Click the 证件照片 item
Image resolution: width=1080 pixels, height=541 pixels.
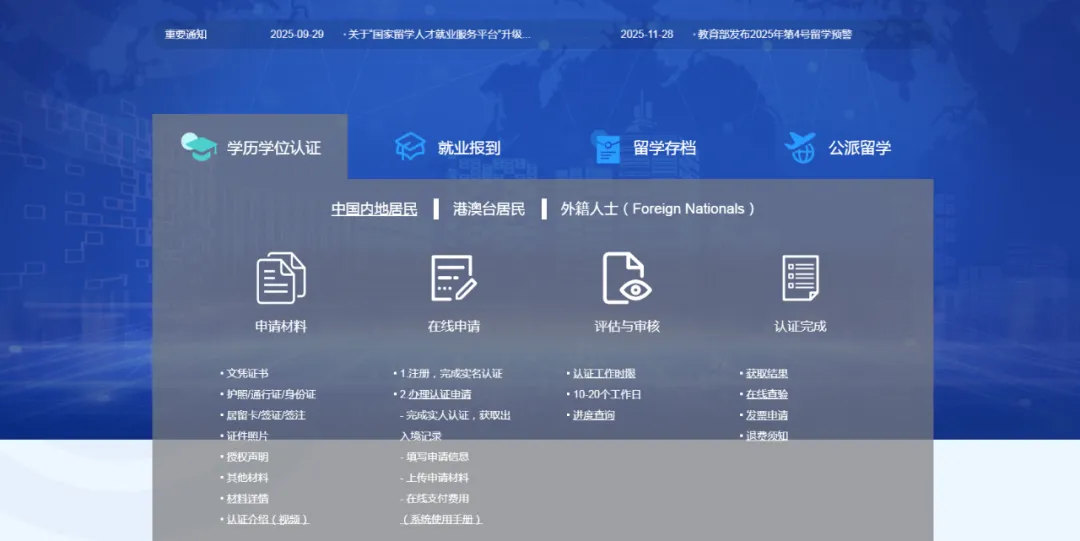coord(247,436)
